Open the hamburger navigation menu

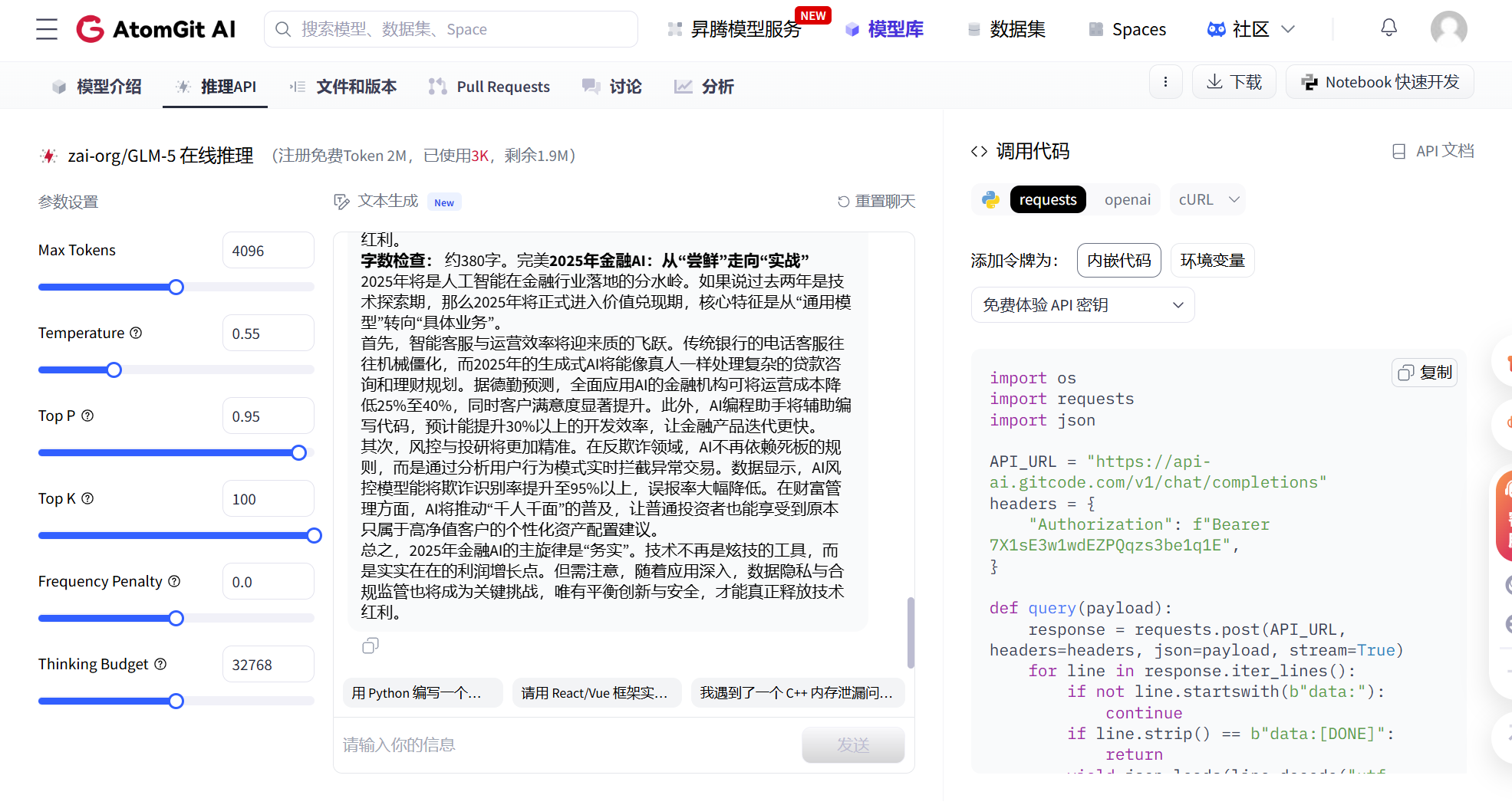45,29
